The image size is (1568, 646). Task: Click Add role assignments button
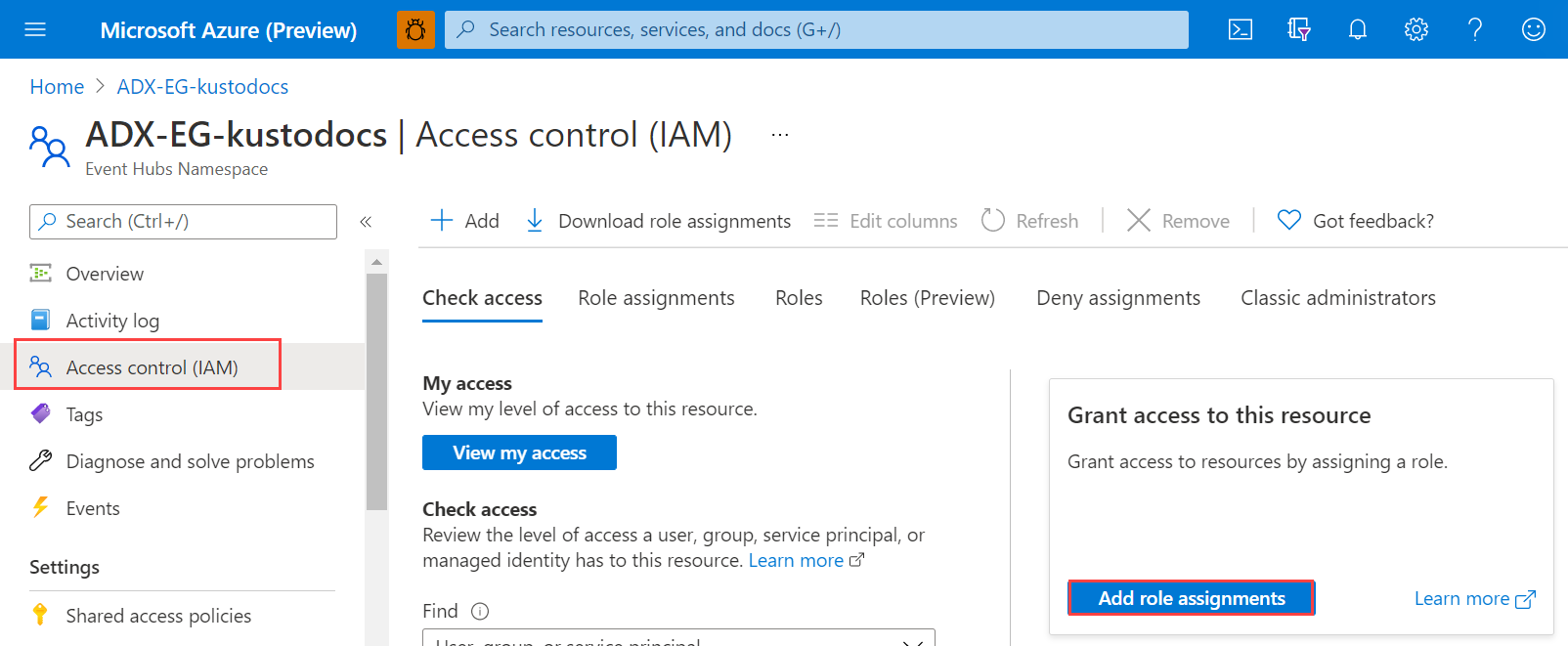click(1191, 598)
